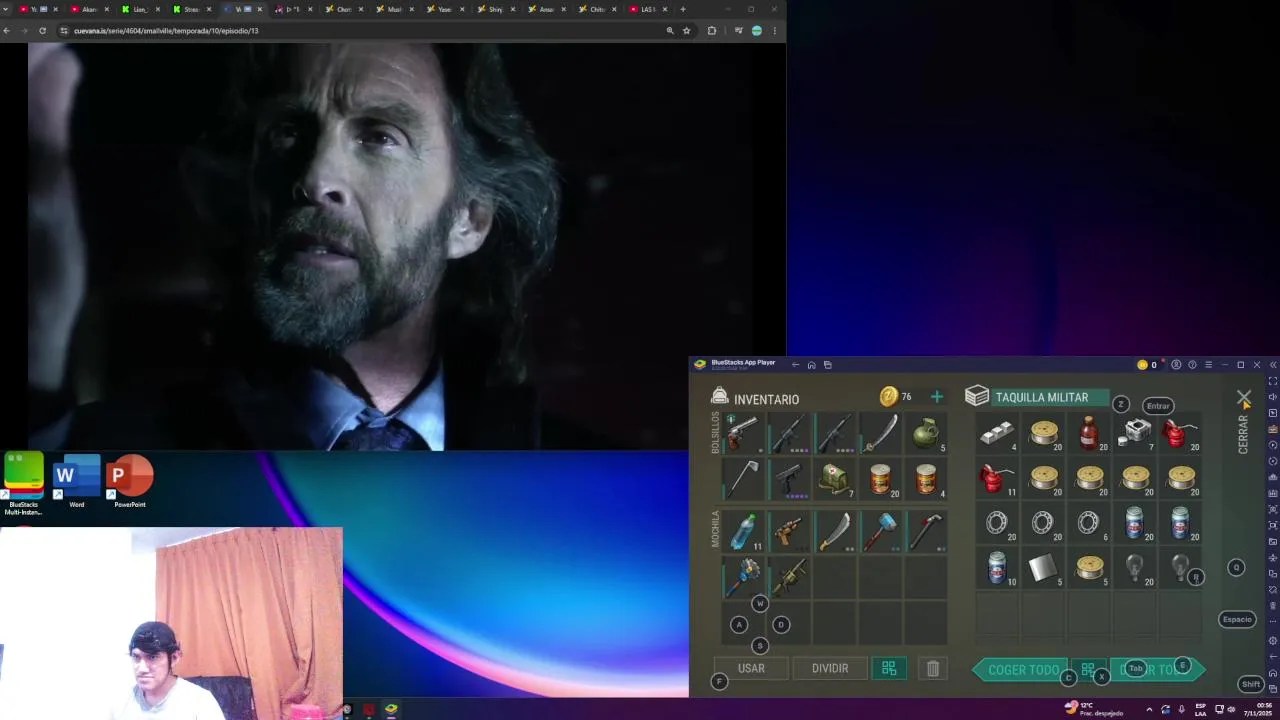Select the light bulb stack with count 20

point(1134,568)
